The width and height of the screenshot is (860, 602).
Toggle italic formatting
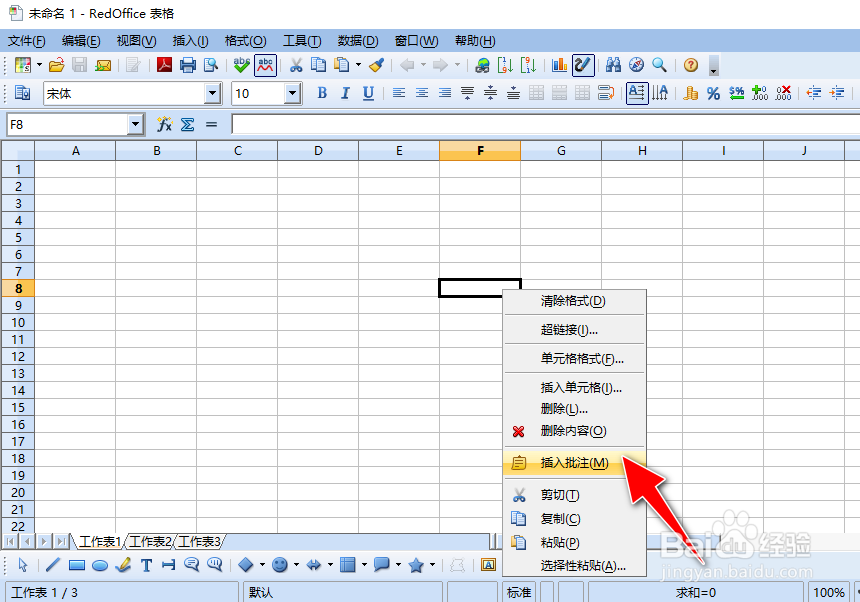(345, 93)
